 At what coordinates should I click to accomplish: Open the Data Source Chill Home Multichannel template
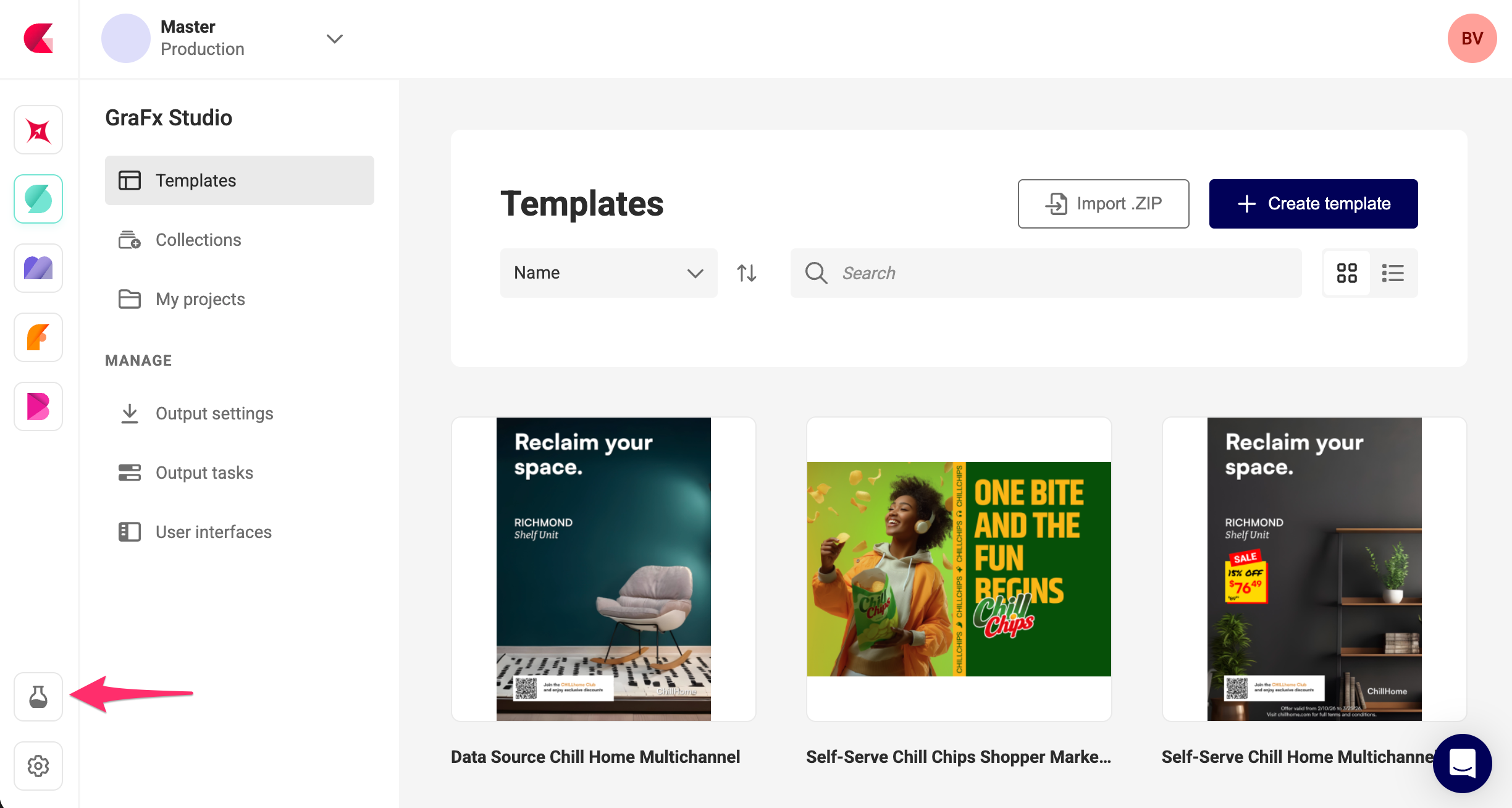click(x=603, y=568)
